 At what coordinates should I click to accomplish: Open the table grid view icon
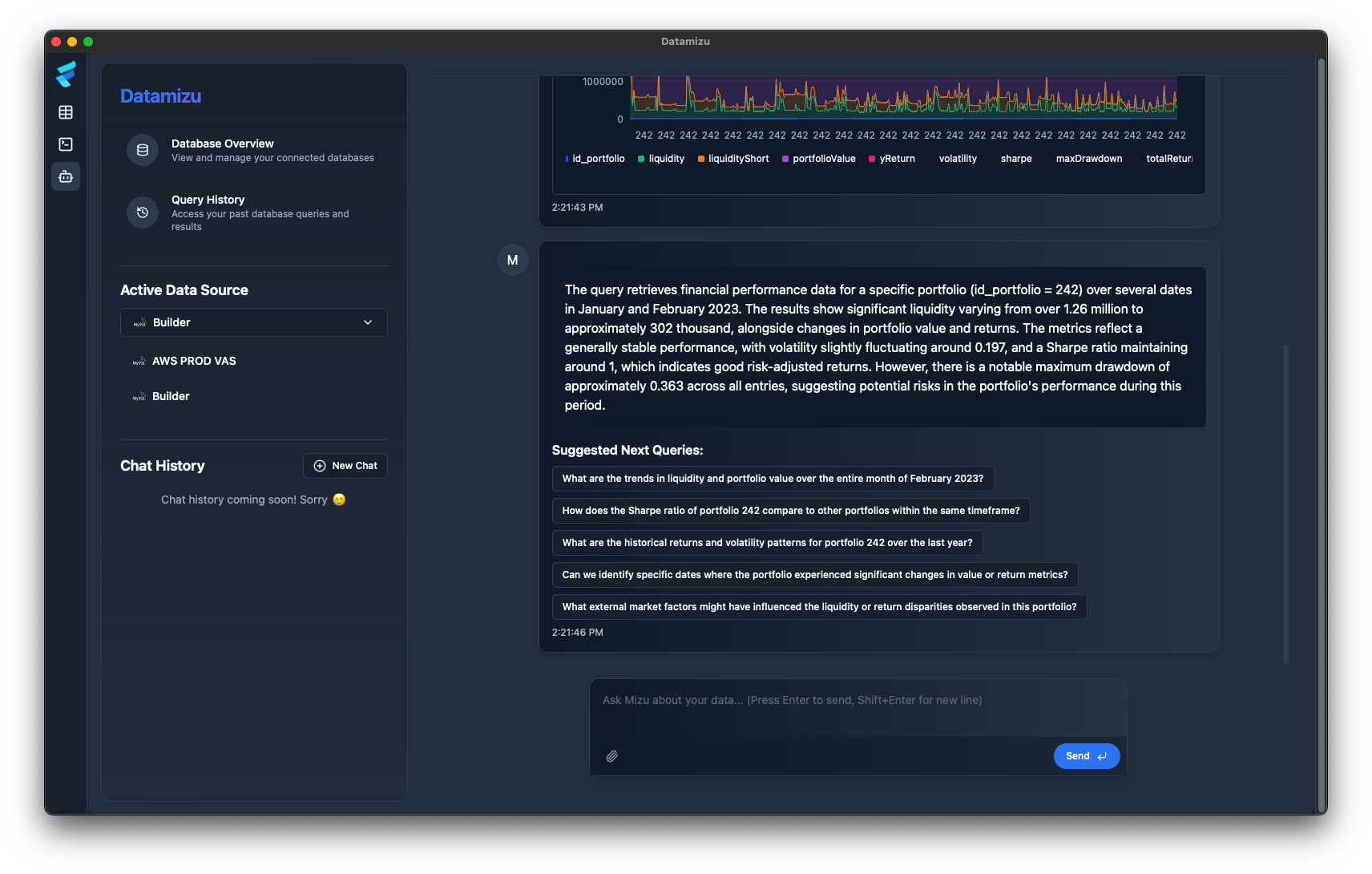[66, 112]
